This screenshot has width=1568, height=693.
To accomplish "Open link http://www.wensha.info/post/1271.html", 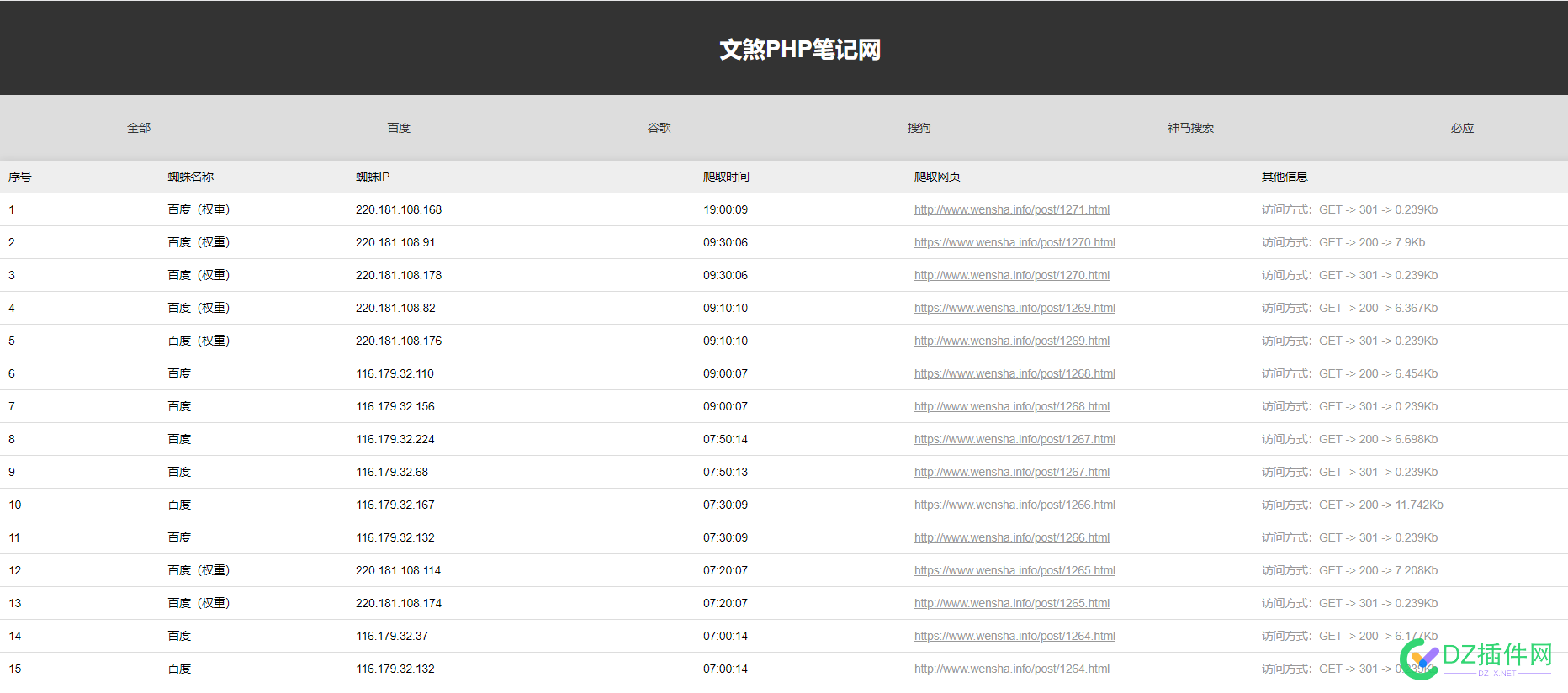I will click(x=1012, y=209).
